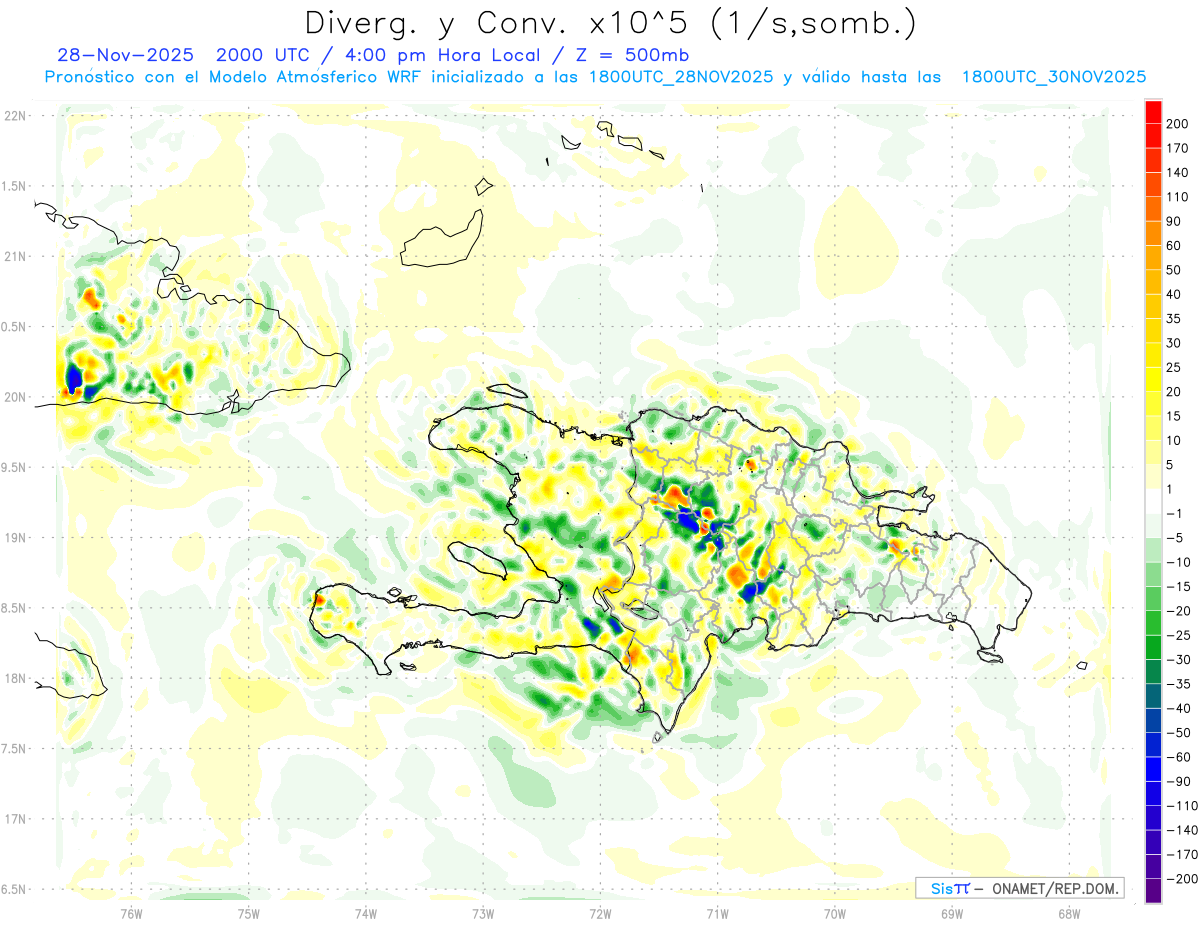The image size is (1200, 927).
Task: Click the "71W" longitude label
Action: pyautogui.click(x=717, y=912)
